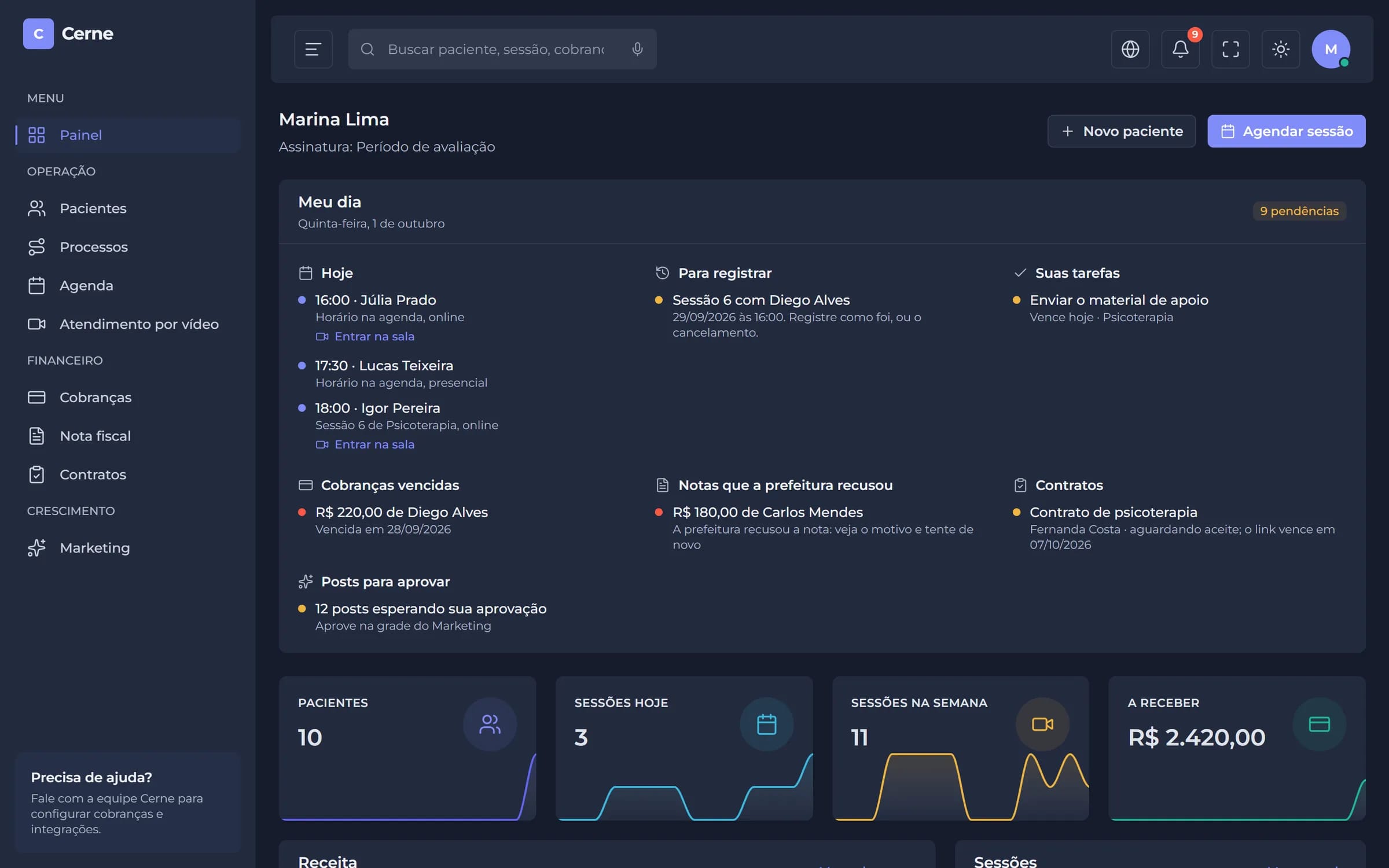
Task: Open Marketing in sidebar
Action: 127,548
